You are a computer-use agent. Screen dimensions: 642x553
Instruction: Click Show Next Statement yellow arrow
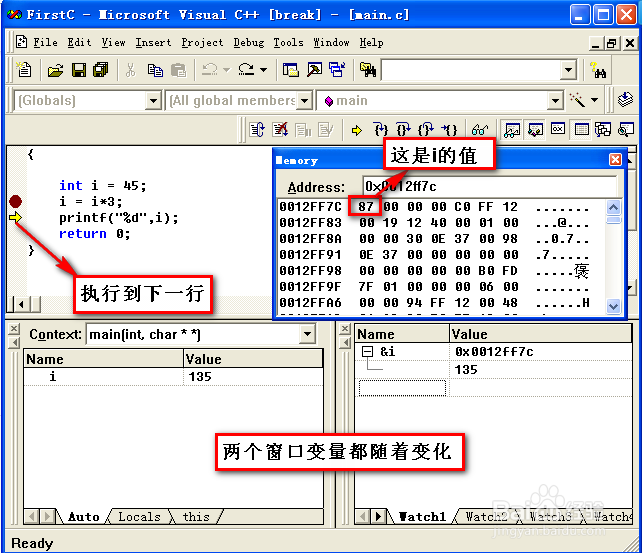click(x=357, y=131)
